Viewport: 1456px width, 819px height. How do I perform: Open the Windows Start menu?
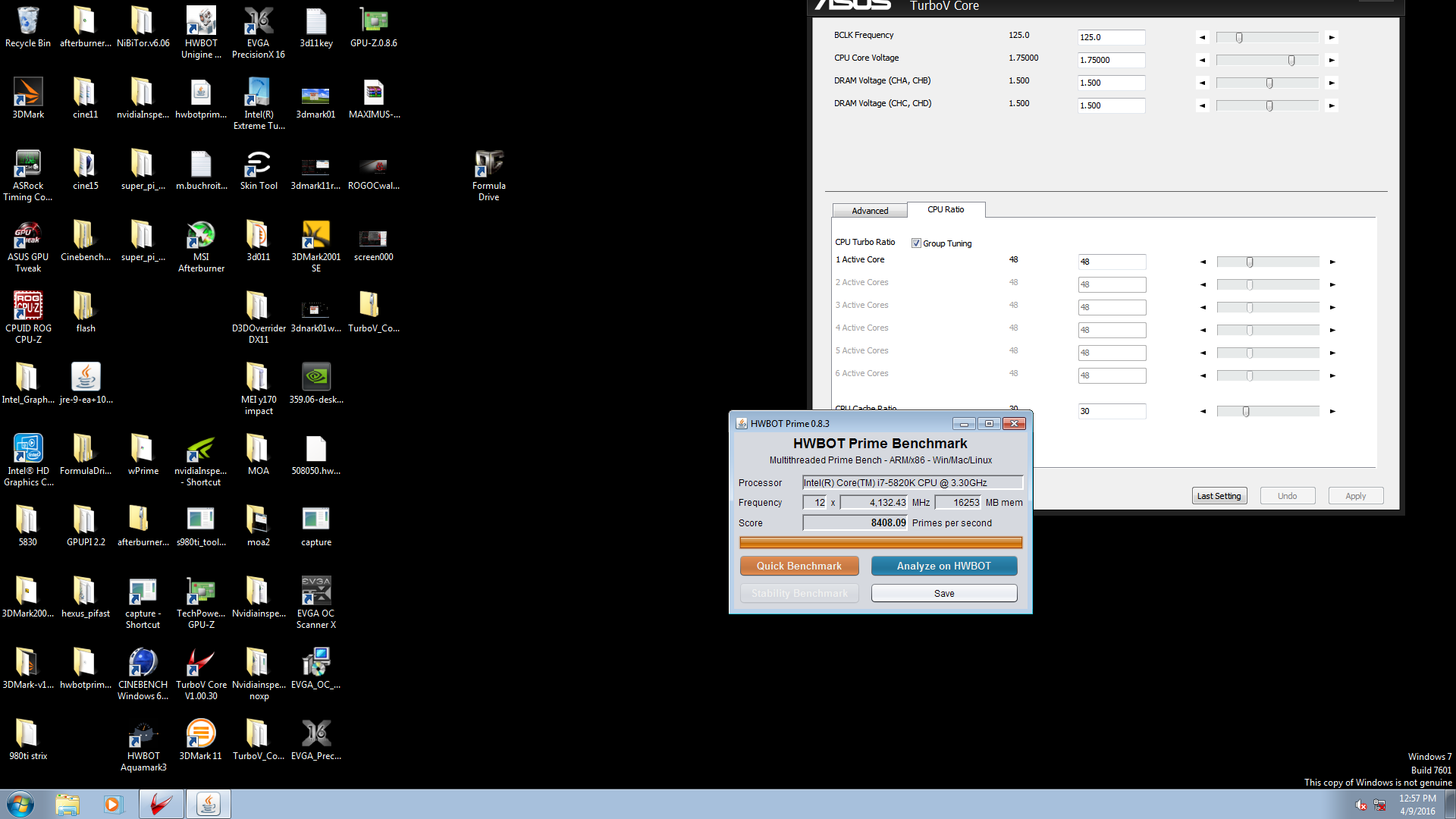pyautogui.click(x=20, y=804)
